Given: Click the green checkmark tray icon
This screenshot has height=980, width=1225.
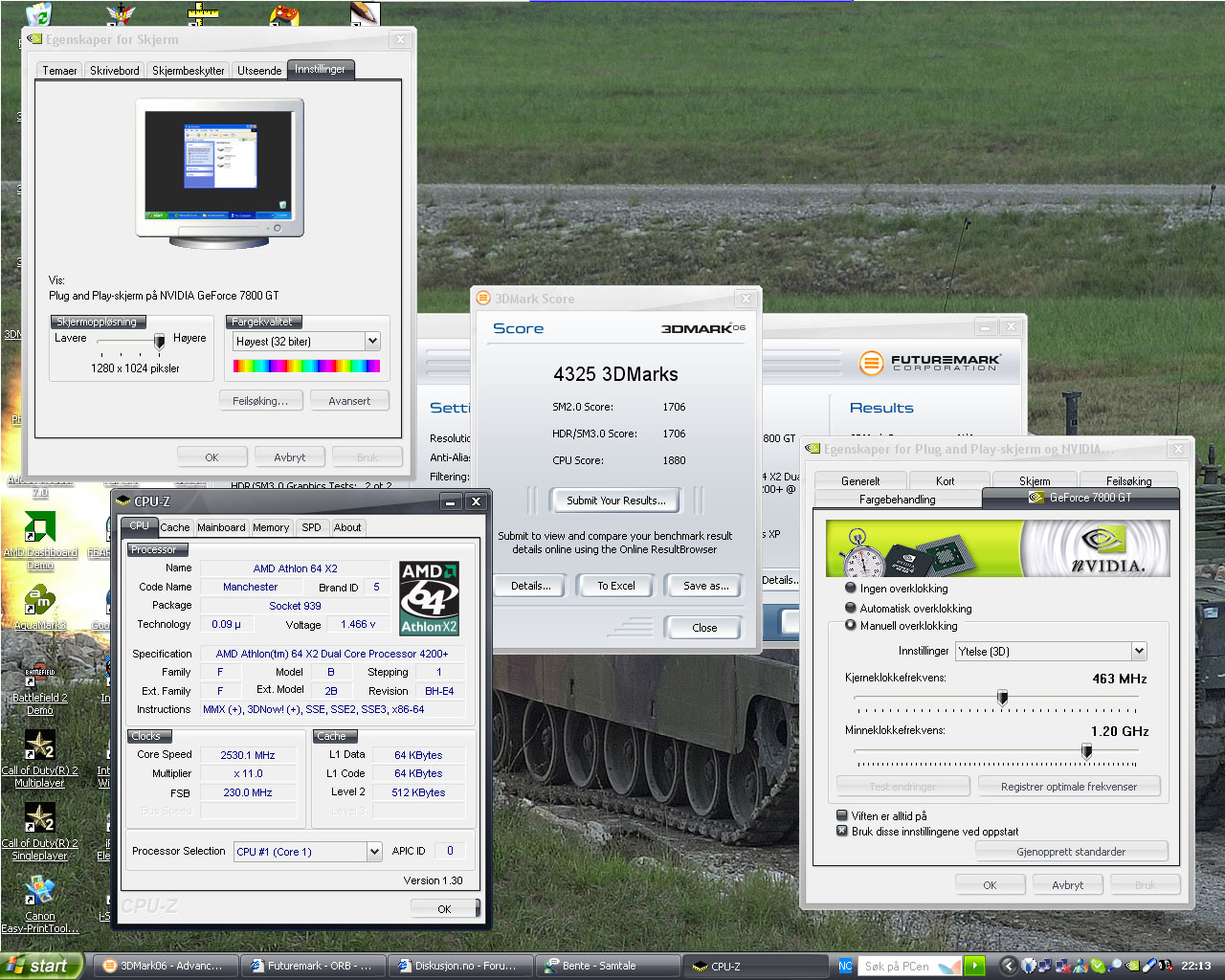Looking at the screenshot, I should (1098, 966).
